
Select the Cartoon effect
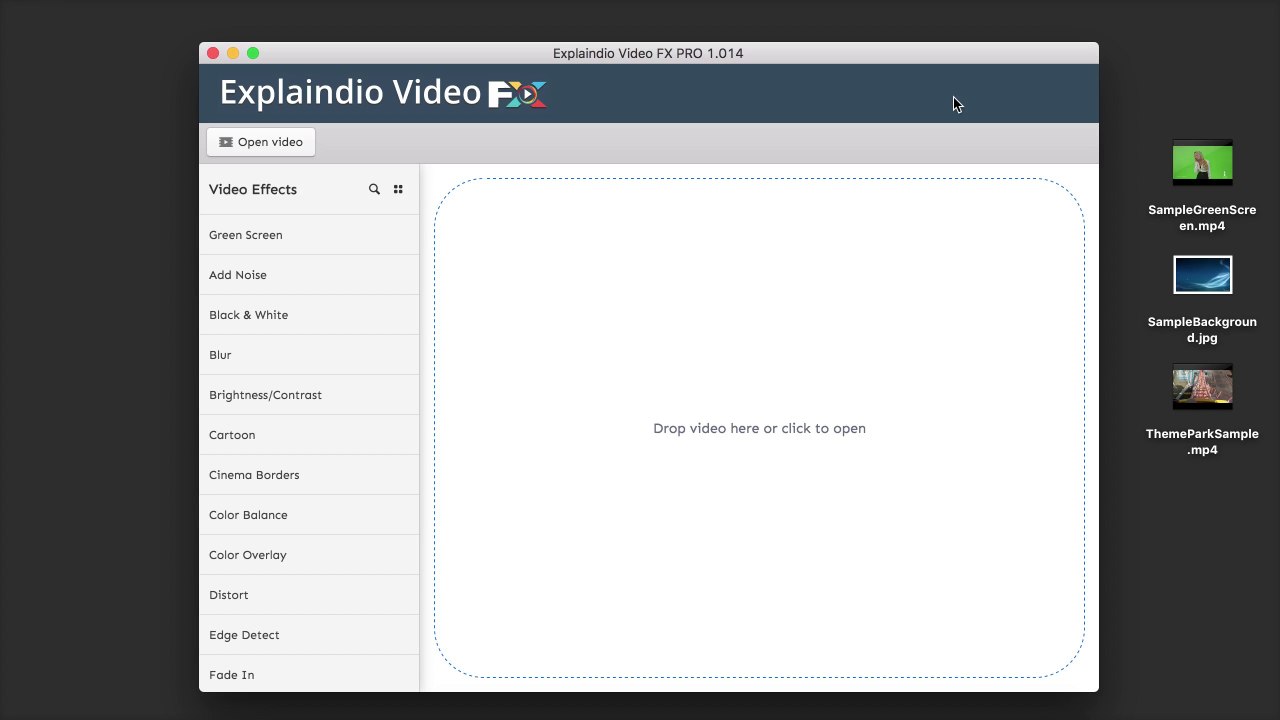[x=309, y=435]
